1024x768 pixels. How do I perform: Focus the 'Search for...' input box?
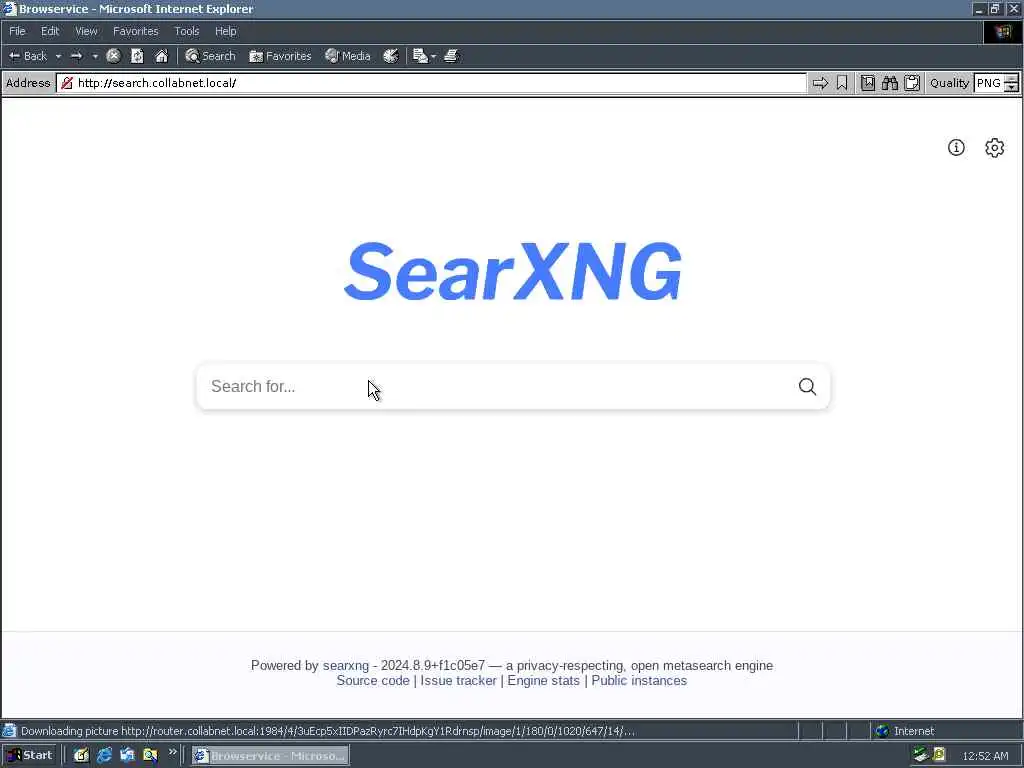click(496, 387)
